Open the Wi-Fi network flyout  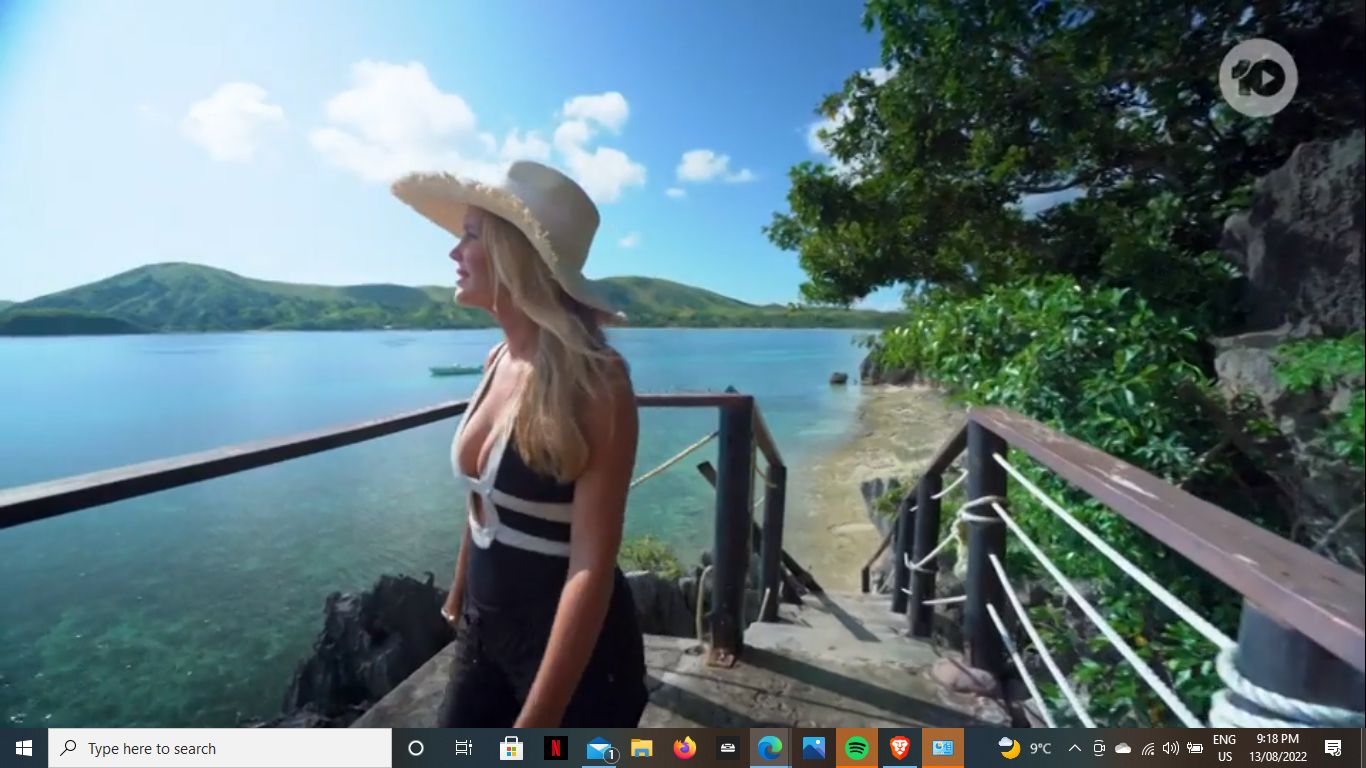click(x=1147, y=748)
